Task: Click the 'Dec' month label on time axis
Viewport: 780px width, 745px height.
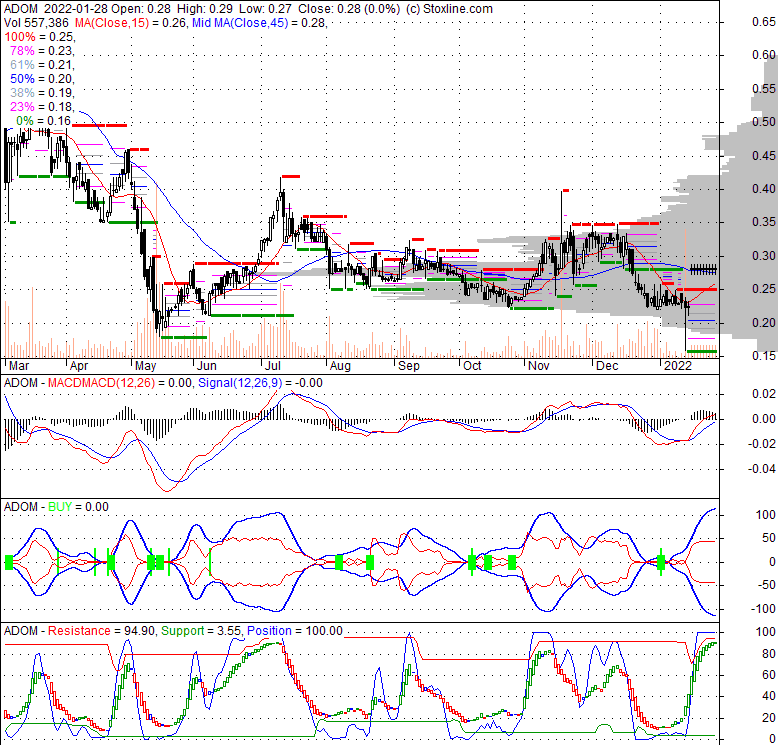Action: [607, 366]
